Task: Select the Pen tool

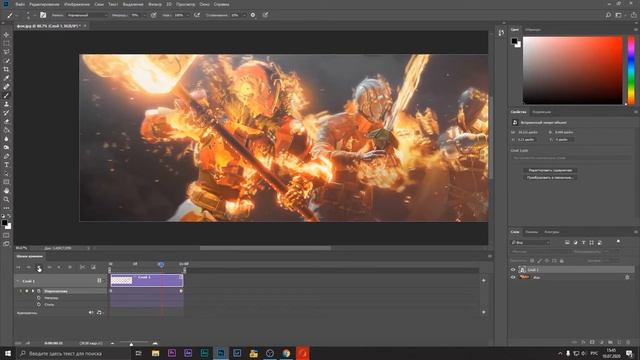Action: [x=6, y=156]
